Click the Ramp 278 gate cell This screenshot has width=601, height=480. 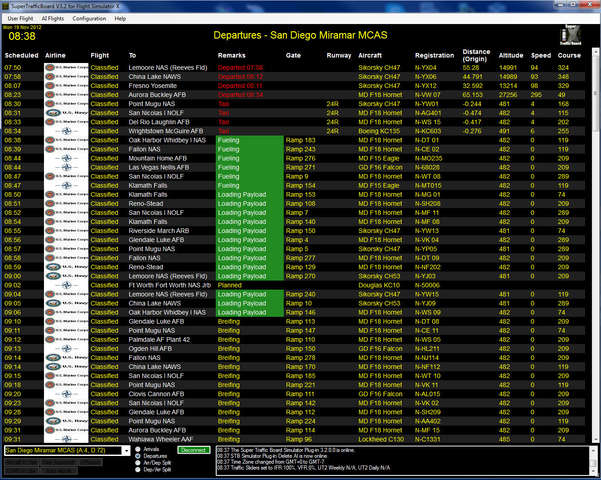[300, 358]
